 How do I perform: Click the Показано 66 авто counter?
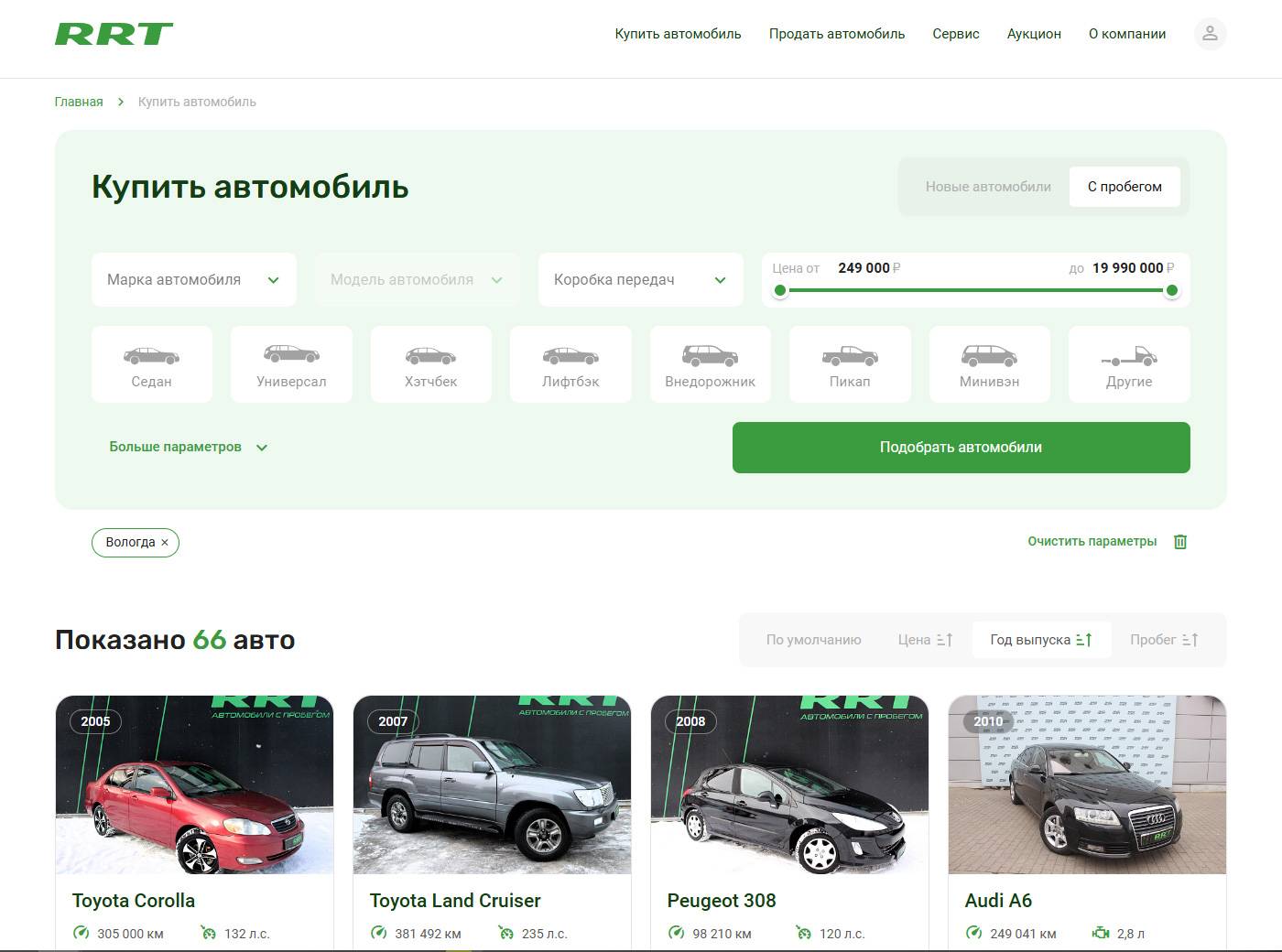point(175,640)
